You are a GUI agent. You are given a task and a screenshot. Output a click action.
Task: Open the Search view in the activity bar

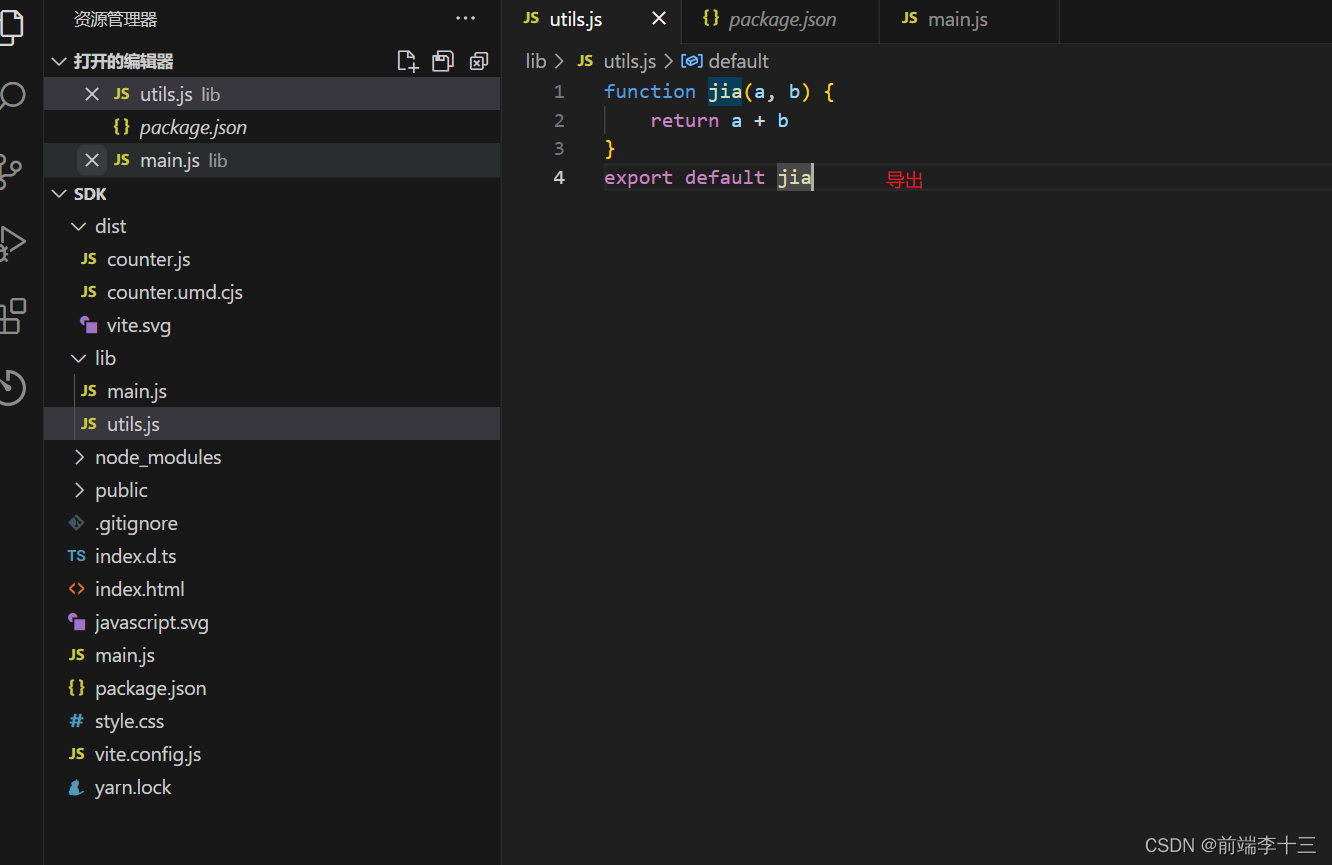tap(14, 96)
